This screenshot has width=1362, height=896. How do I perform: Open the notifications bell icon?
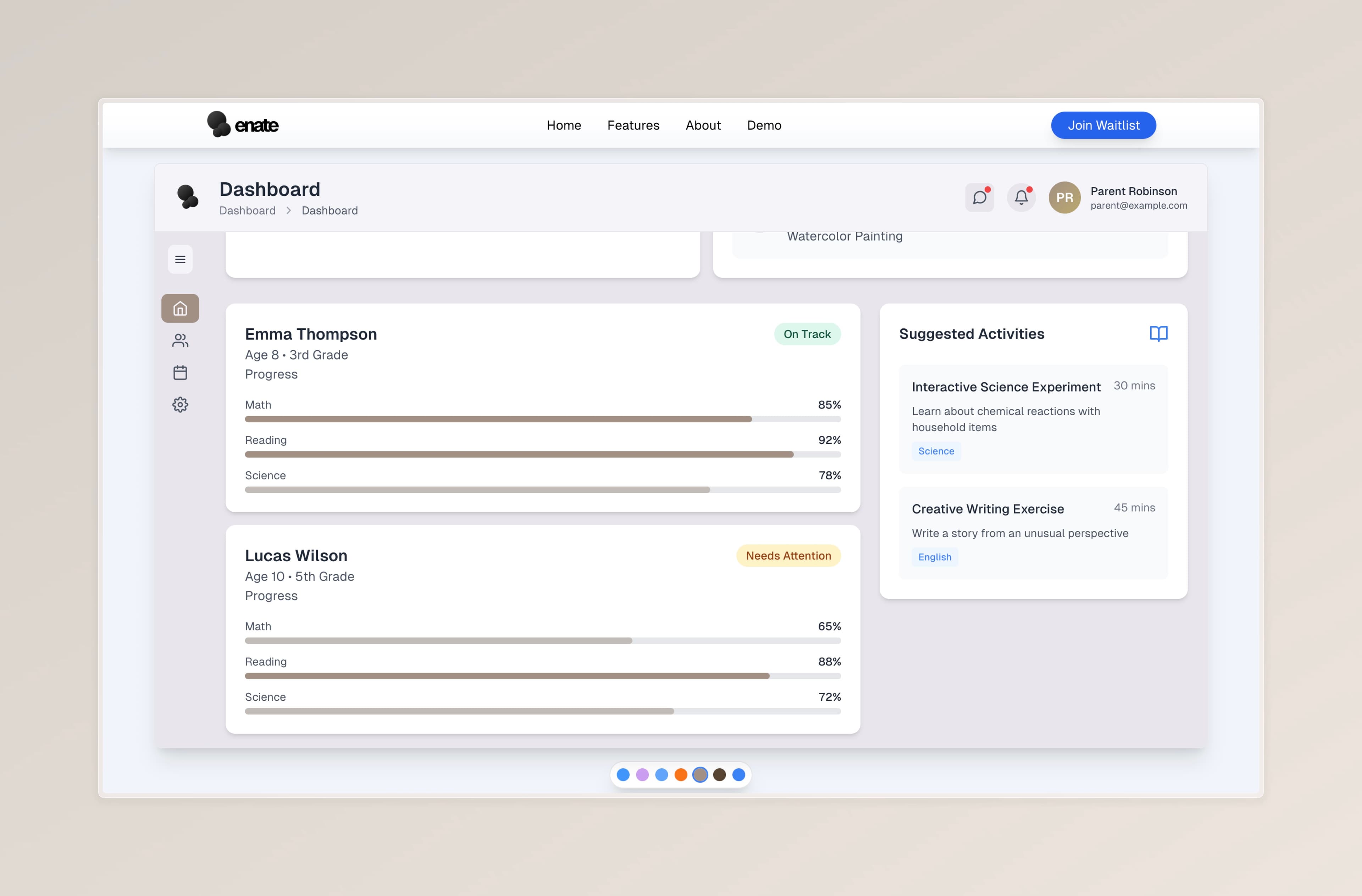pos(1021,197)
